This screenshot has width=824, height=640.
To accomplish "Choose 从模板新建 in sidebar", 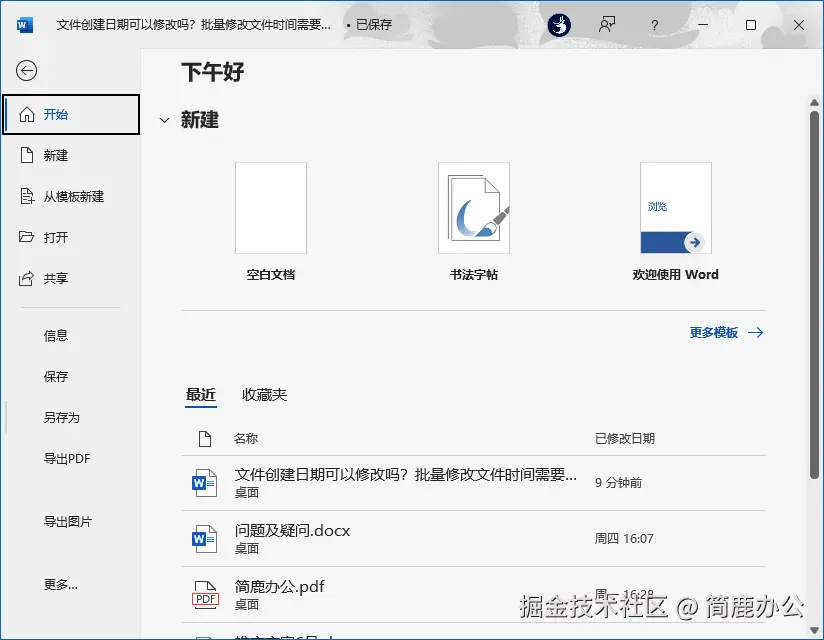I will point(71,197).
